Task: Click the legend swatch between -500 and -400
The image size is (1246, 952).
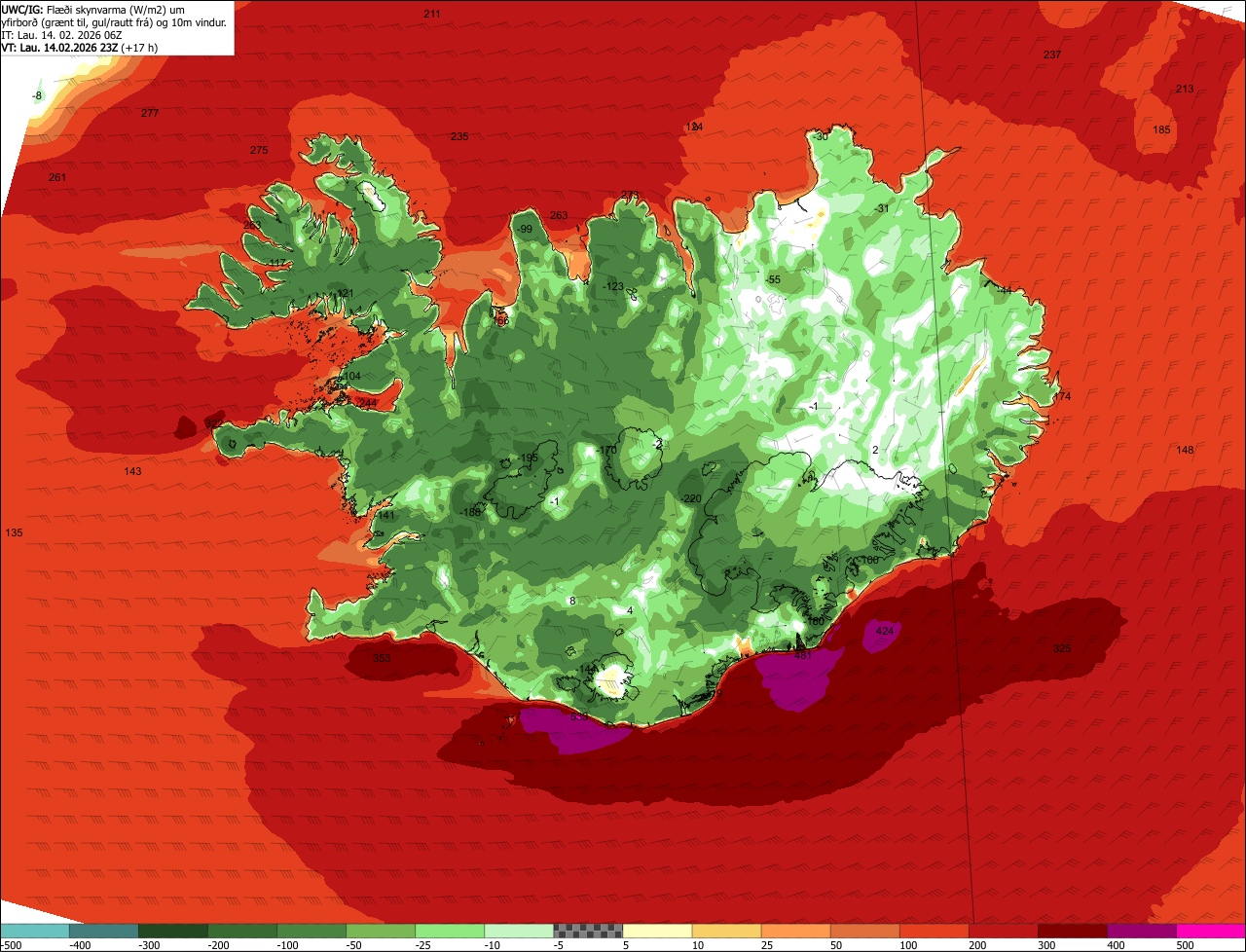Action: [34, 931]
